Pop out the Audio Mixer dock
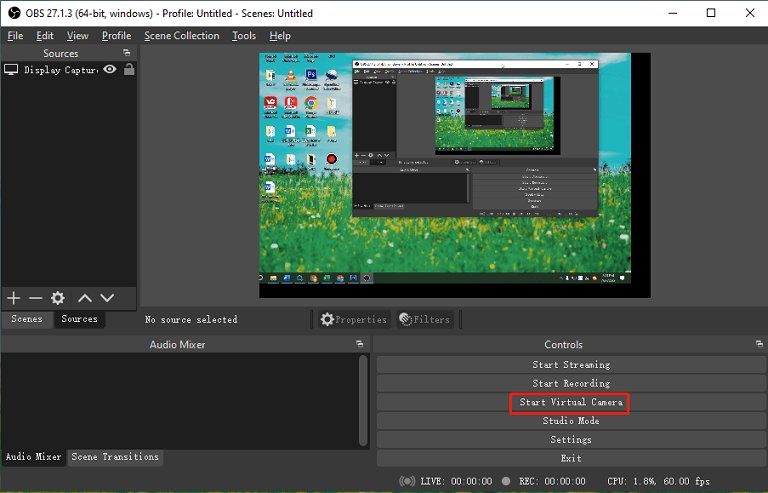Viewport: 768px width, 493px height. pos(360,344)
